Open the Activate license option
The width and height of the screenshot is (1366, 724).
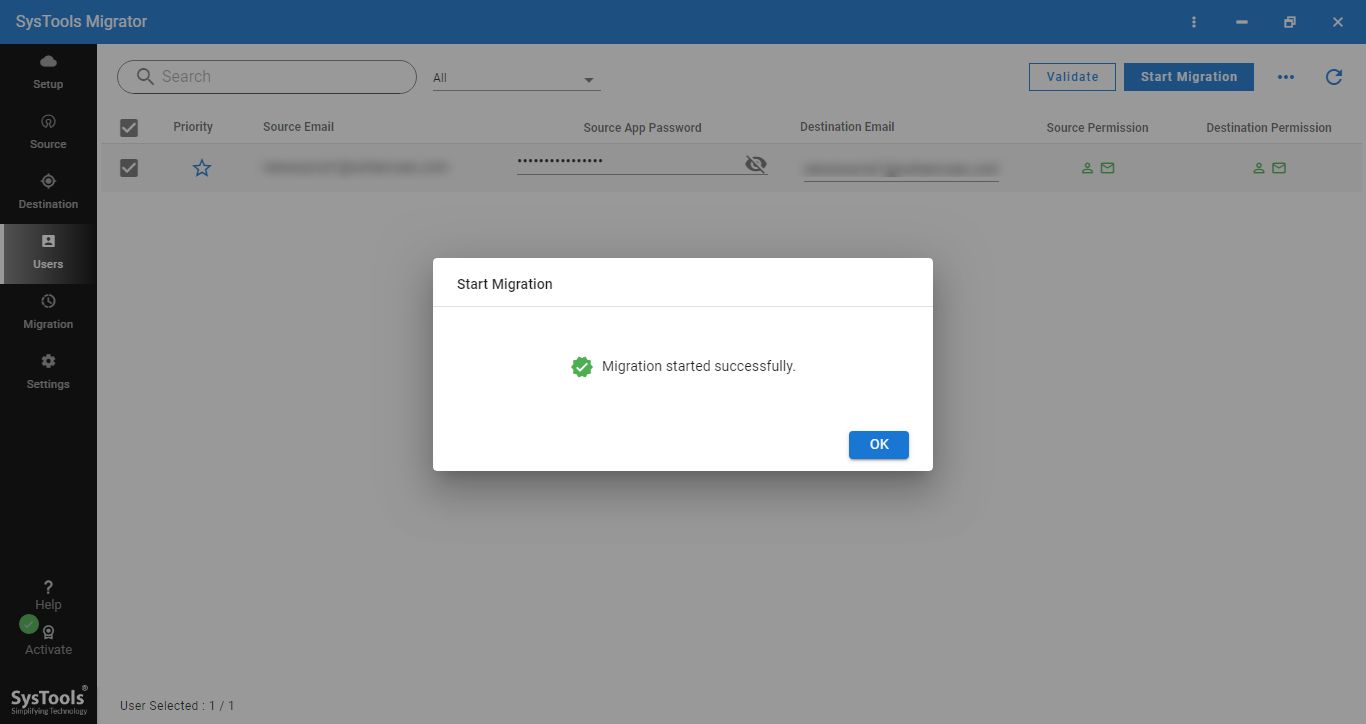[47, 638]
